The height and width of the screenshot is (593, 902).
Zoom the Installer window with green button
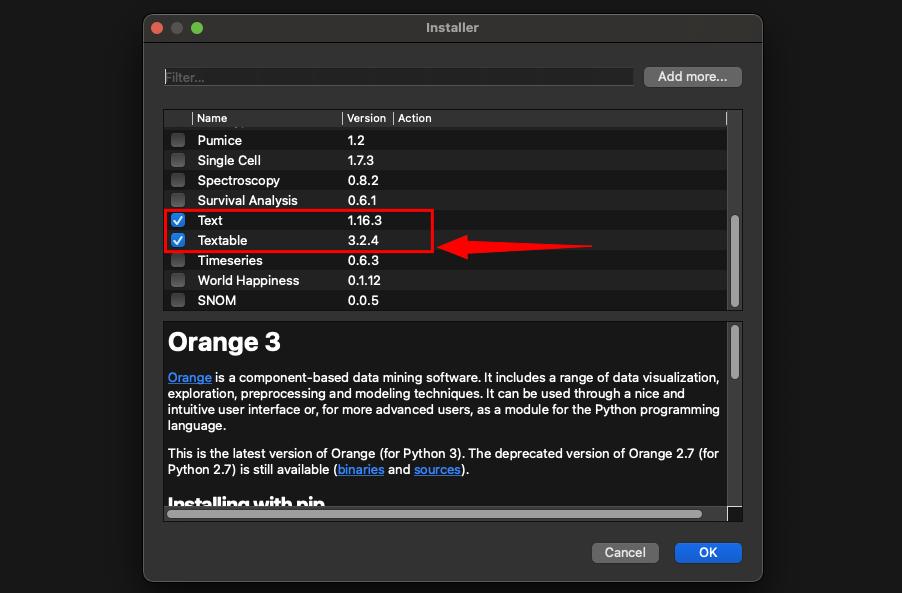[197, 28]
